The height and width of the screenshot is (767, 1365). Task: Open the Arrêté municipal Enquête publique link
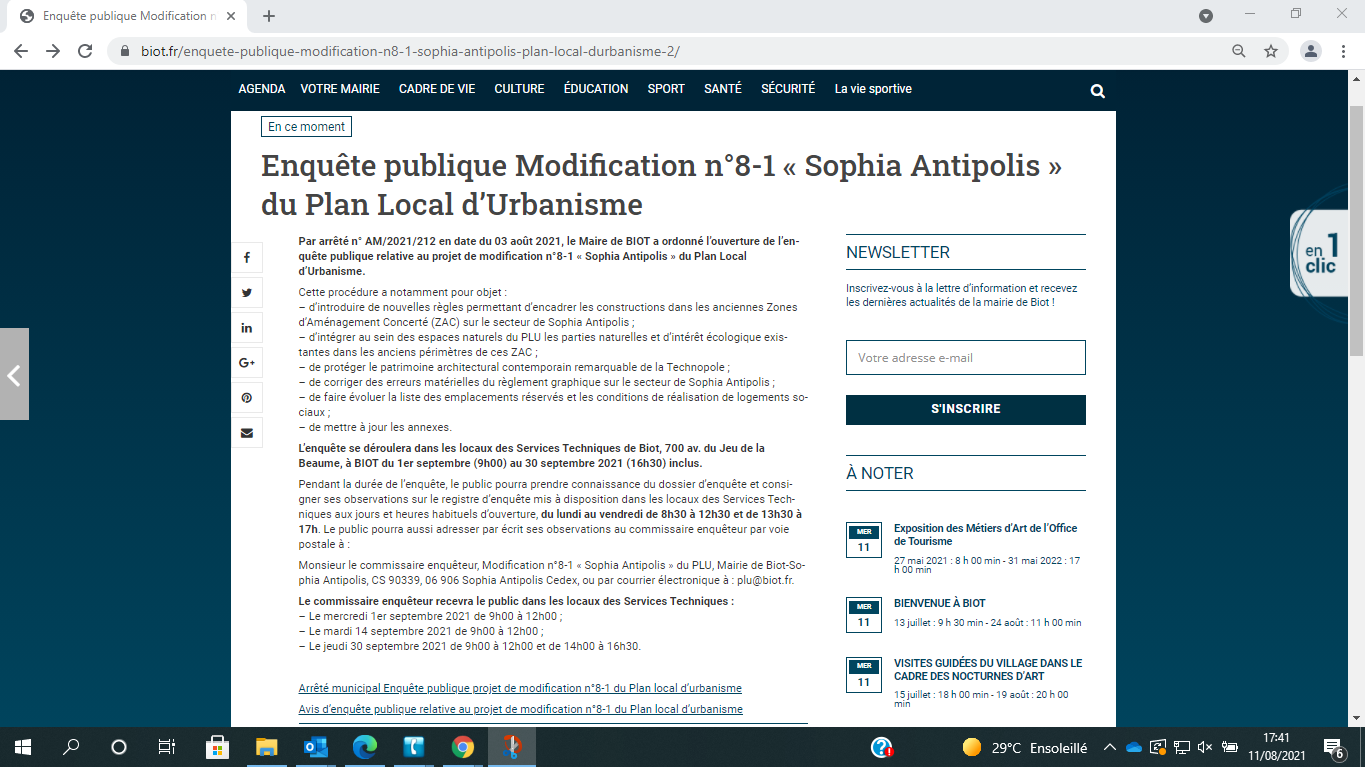(x=520, y=689)
